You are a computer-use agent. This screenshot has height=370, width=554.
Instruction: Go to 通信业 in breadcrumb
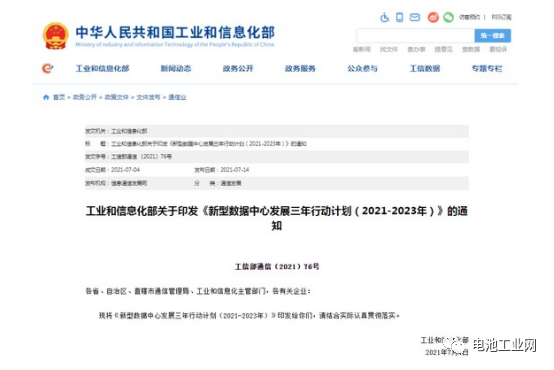pyautogui.click(x=177, y=97)
